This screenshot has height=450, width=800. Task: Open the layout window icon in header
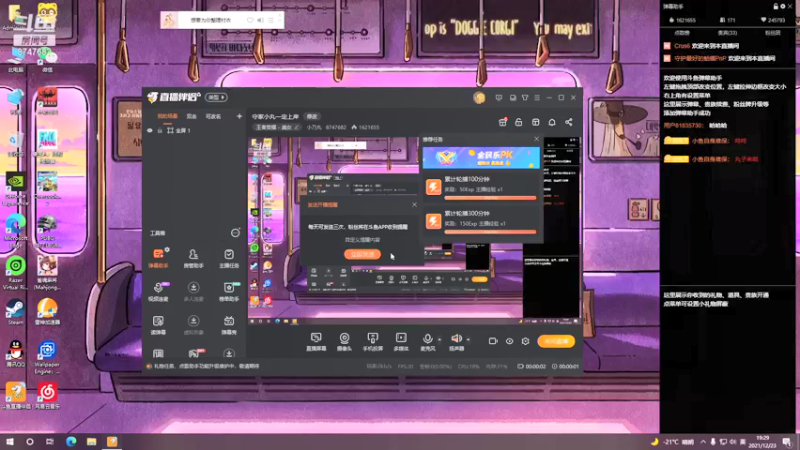click(x=535, y=122)
